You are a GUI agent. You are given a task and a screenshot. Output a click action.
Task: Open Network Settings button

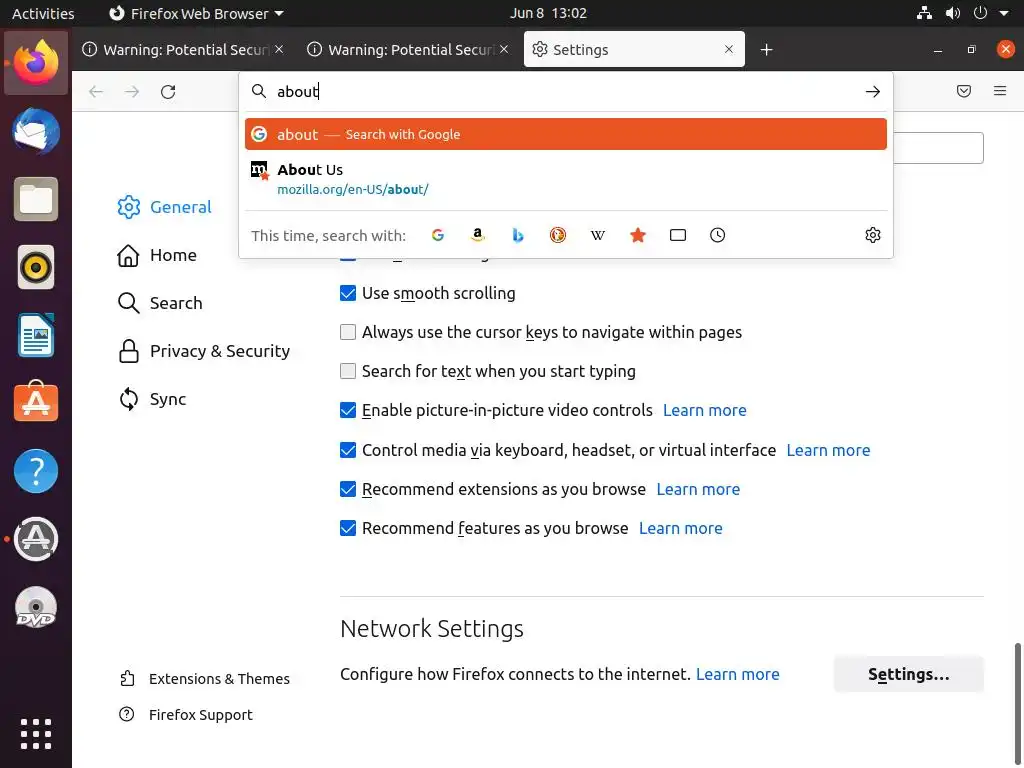pos(908,674)
